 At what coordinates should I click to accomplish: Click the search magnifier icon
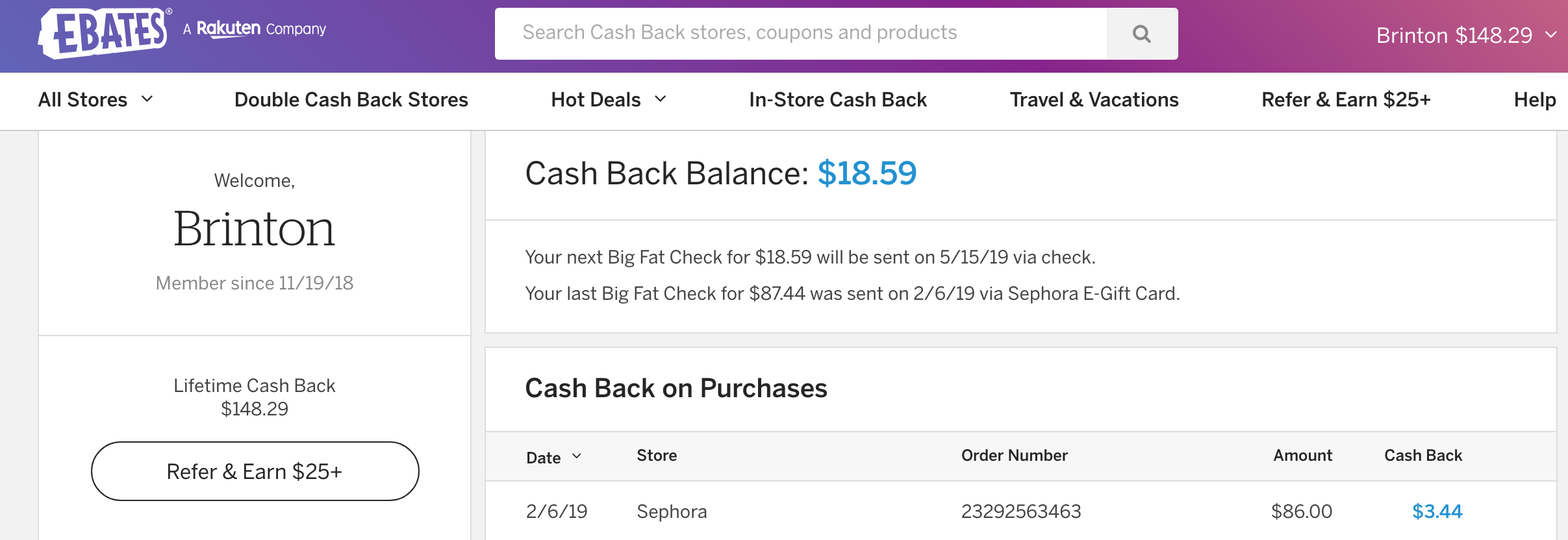[x=1141, y=34]
